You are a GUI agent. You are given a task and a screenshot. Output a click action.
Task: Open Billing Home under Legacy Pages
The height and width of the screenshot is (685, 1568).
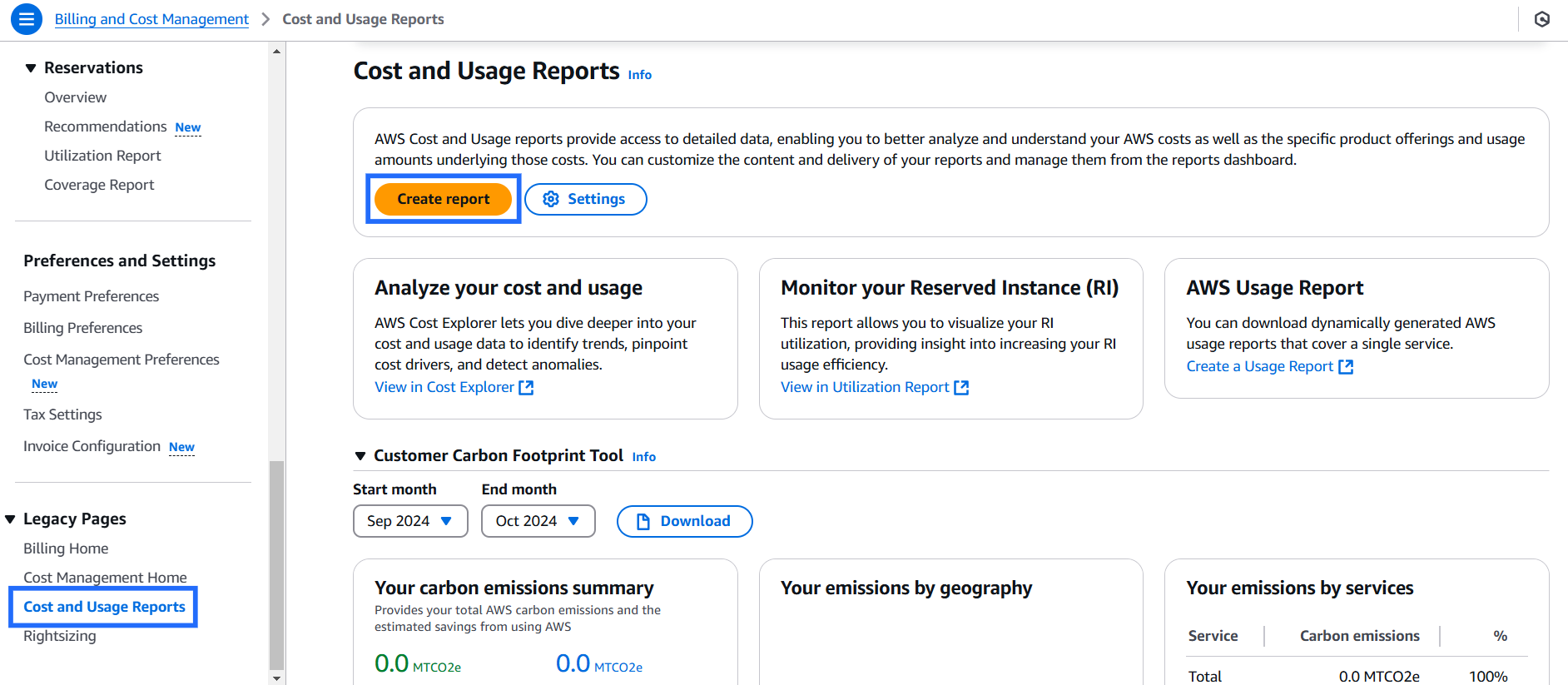tap(66, 548)
